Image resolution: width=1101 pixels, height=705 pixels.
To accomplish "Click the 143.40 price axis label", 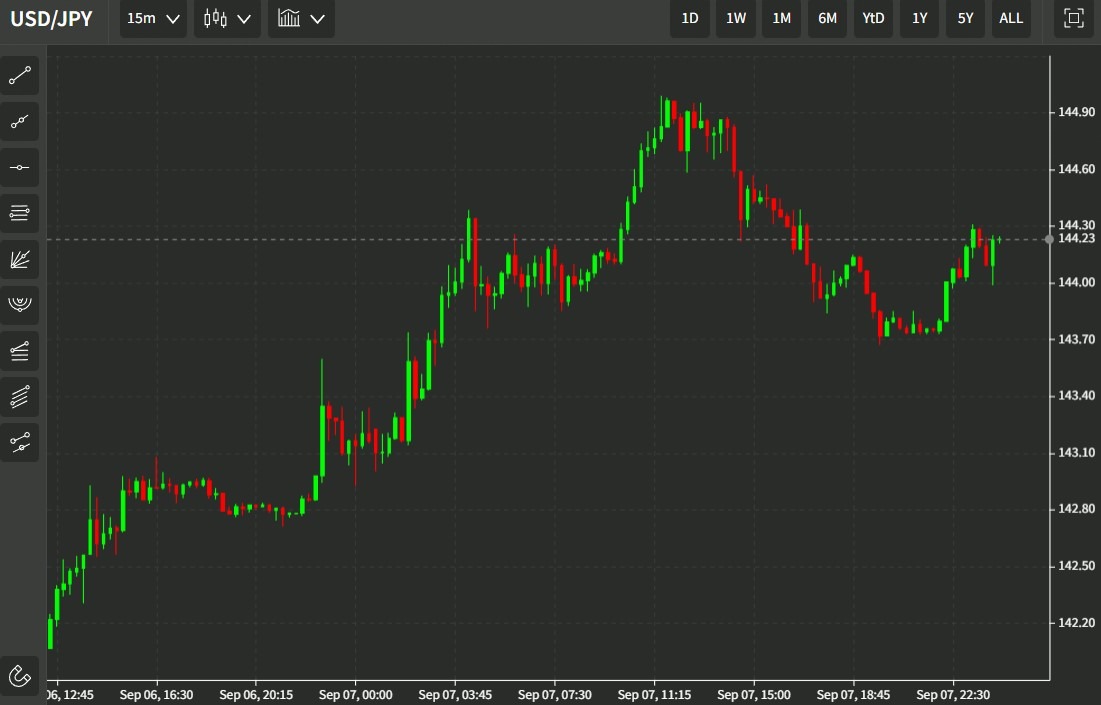I will (1076, 395).
